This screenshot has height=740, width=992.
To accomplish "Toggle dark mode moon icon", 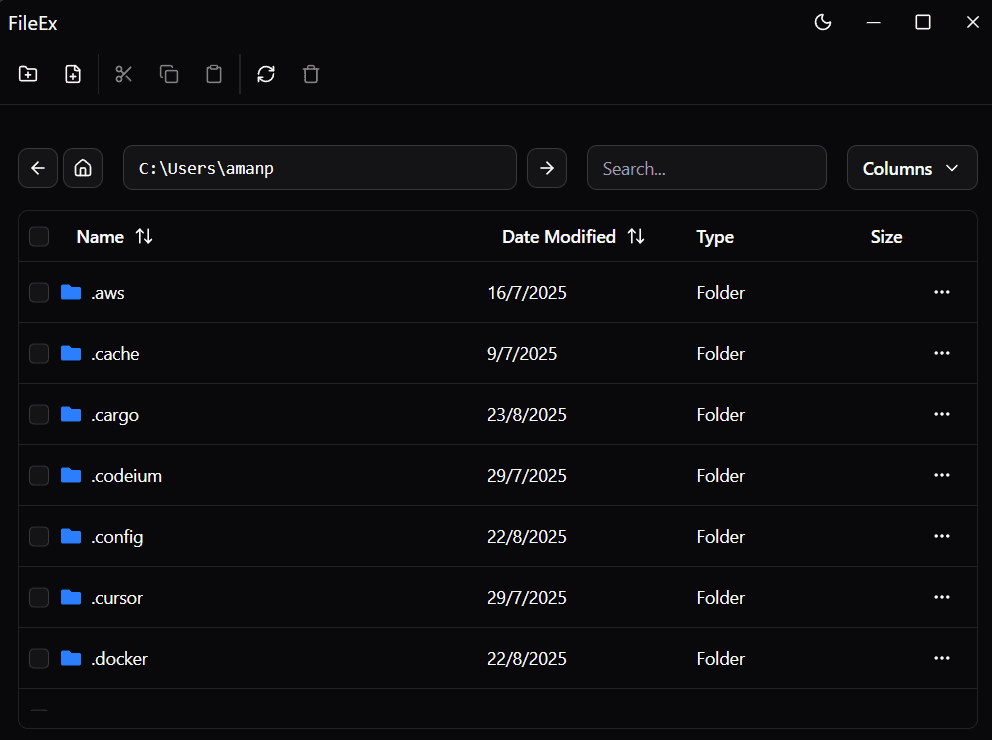I will (822, 23).
